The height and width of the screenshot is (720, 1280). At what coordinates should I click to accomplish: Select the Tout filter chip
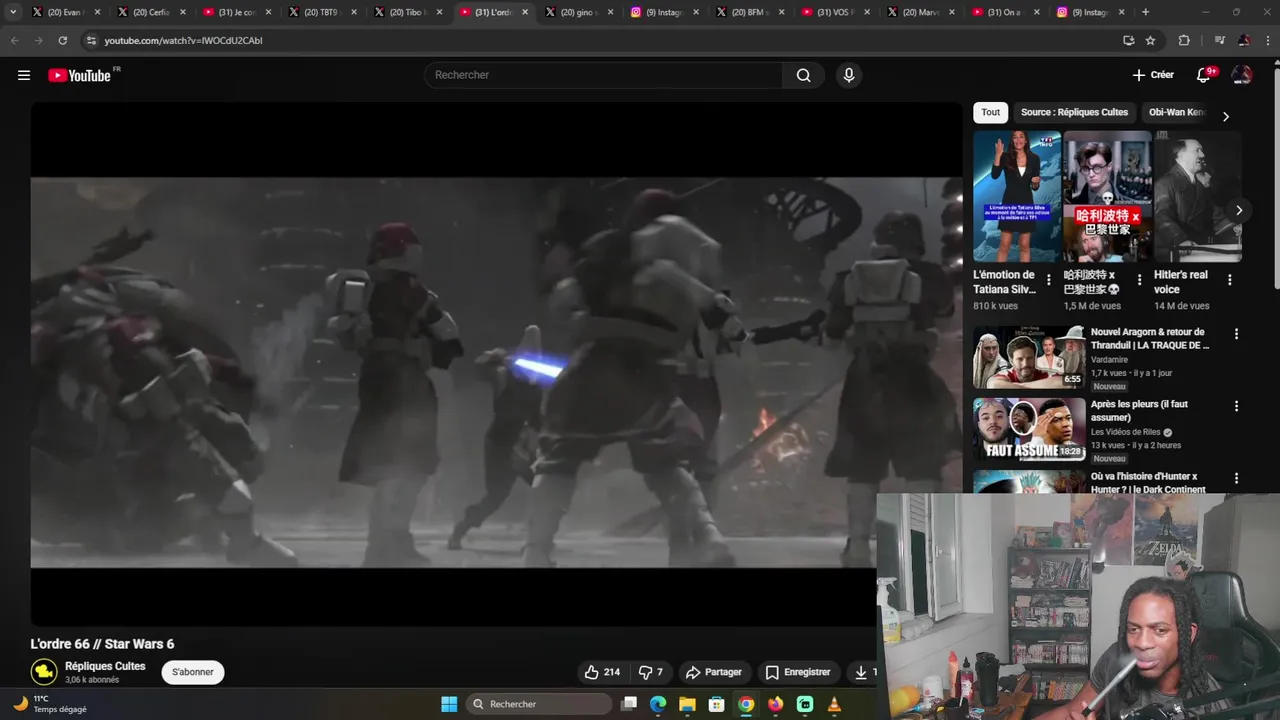pos(990,112)
